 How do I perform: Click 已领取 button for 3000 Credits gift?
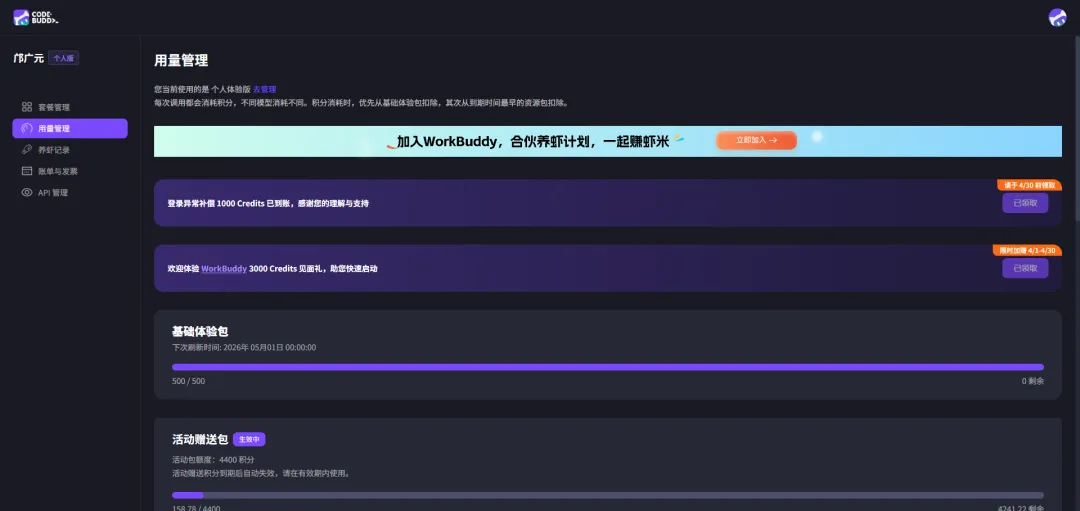click(x=1025, y=269)
